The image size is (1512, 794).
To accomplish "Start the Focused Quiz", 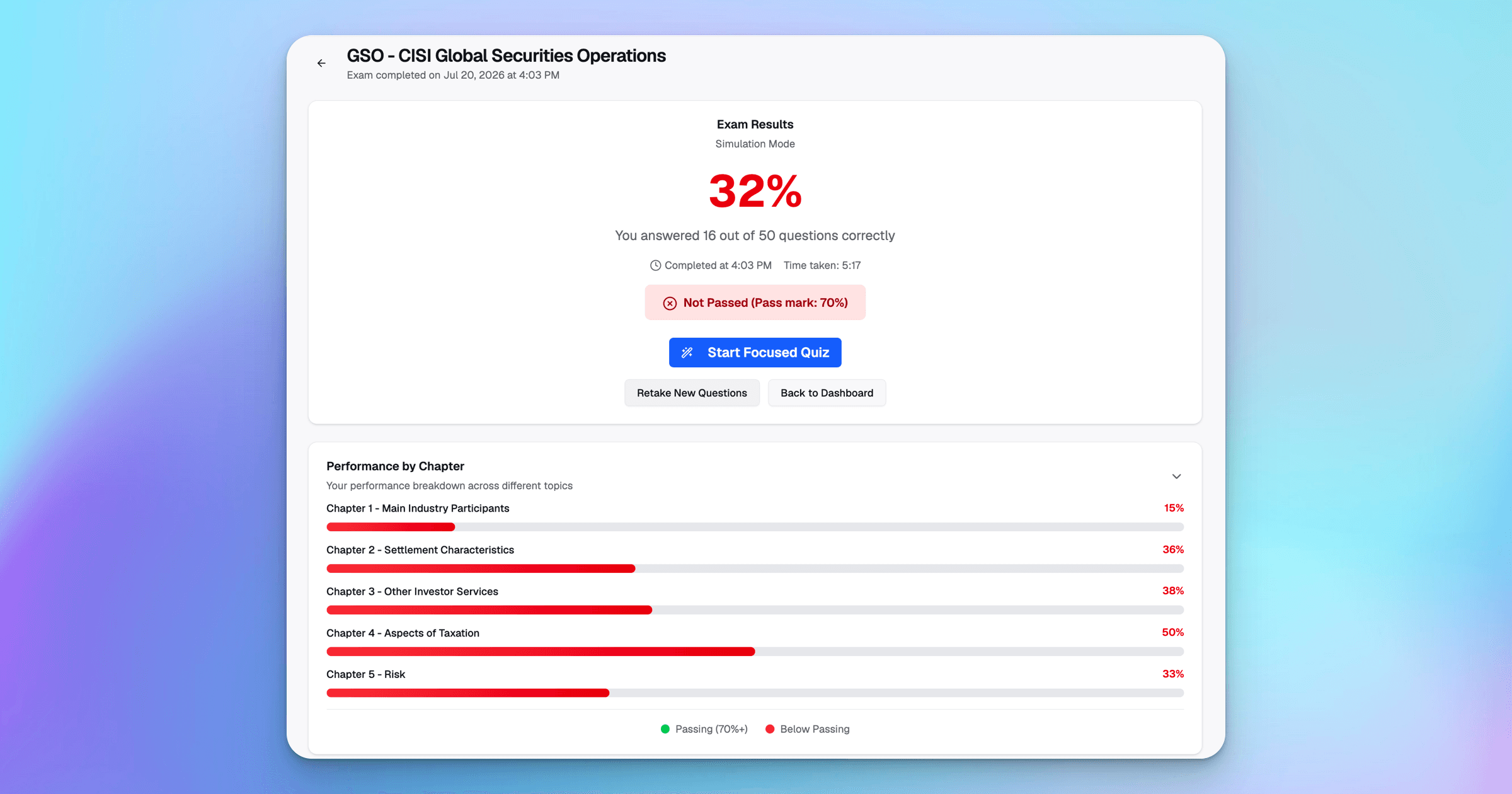I will (x=755, y=352).
